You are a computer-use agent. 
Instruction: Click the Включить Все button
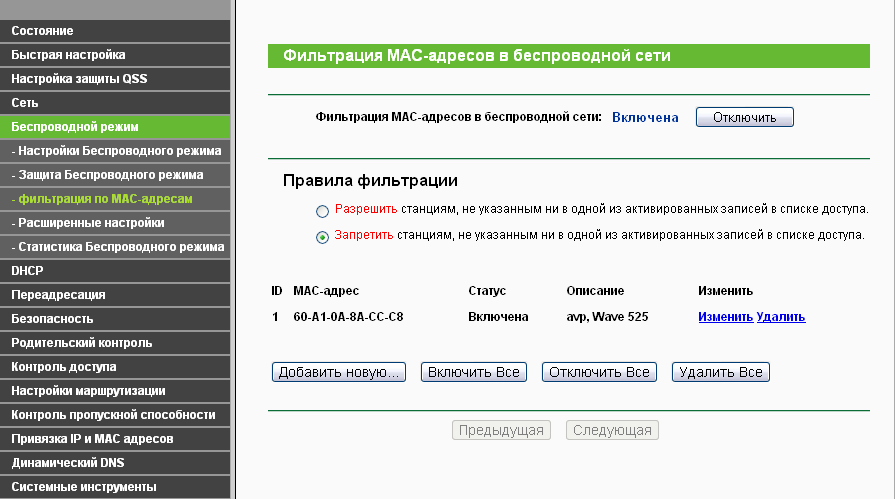pyautogui.click(x=474, y=372)
